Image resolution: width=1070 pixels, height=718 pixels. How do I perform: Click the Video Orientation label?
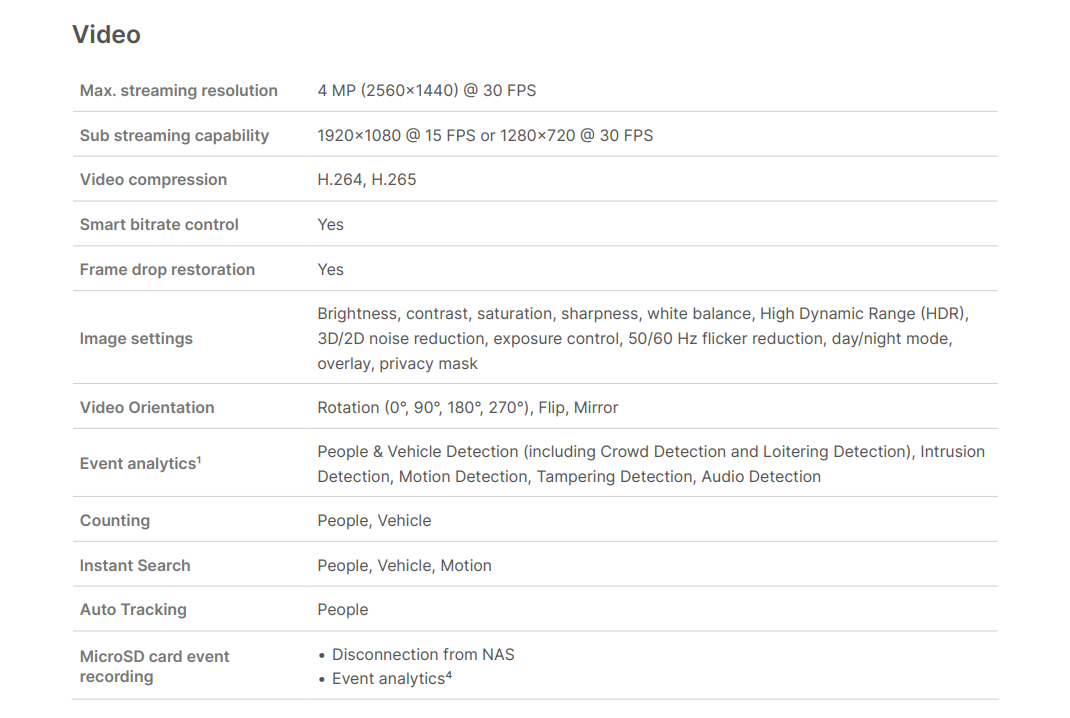(x=147, y=408)
